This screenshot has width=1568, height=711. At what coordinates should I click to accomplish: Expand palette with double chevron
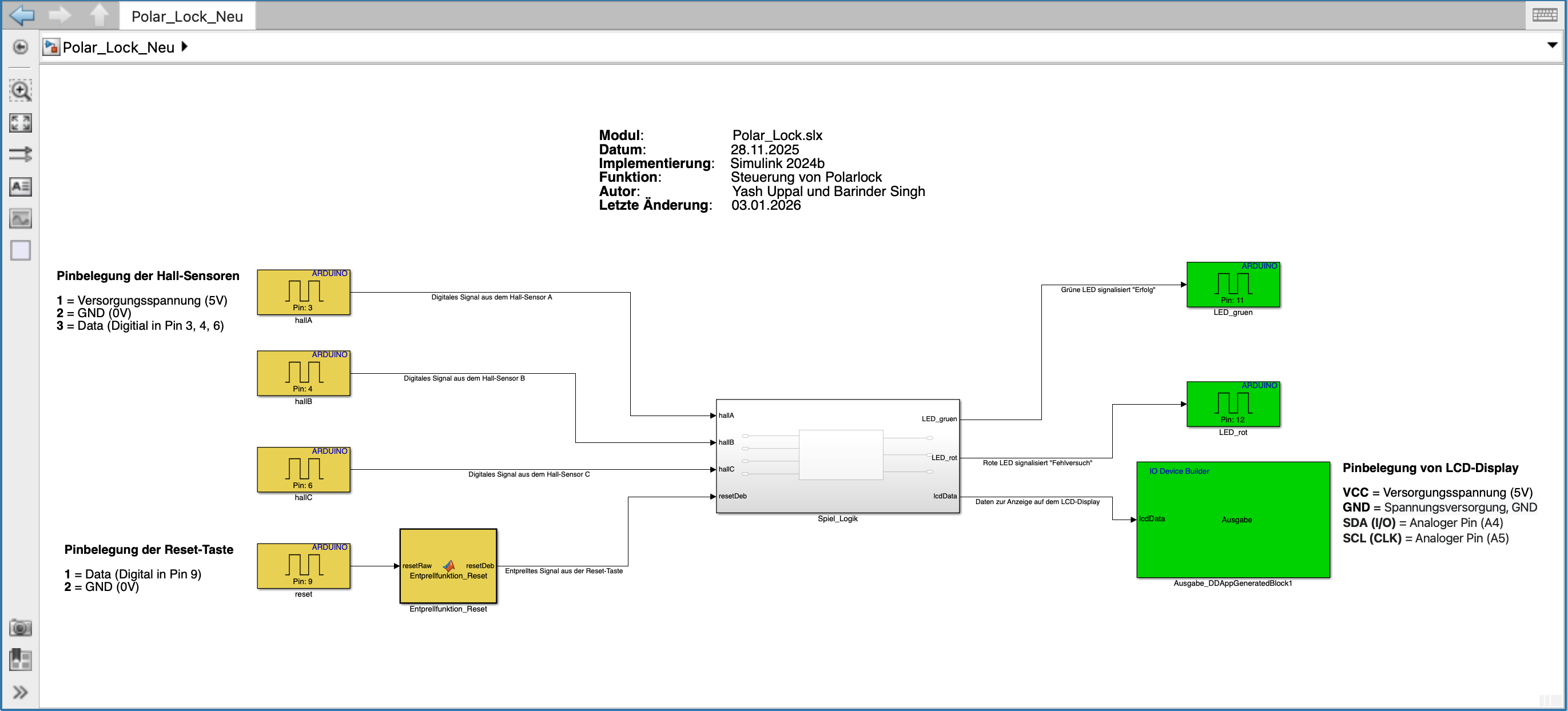tap(20, 692)
